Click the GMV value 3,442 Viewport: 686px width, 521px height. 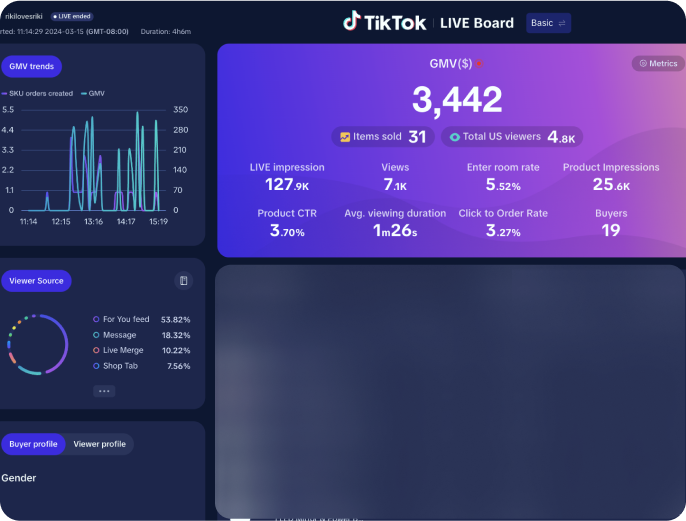(x=457, y=100)
